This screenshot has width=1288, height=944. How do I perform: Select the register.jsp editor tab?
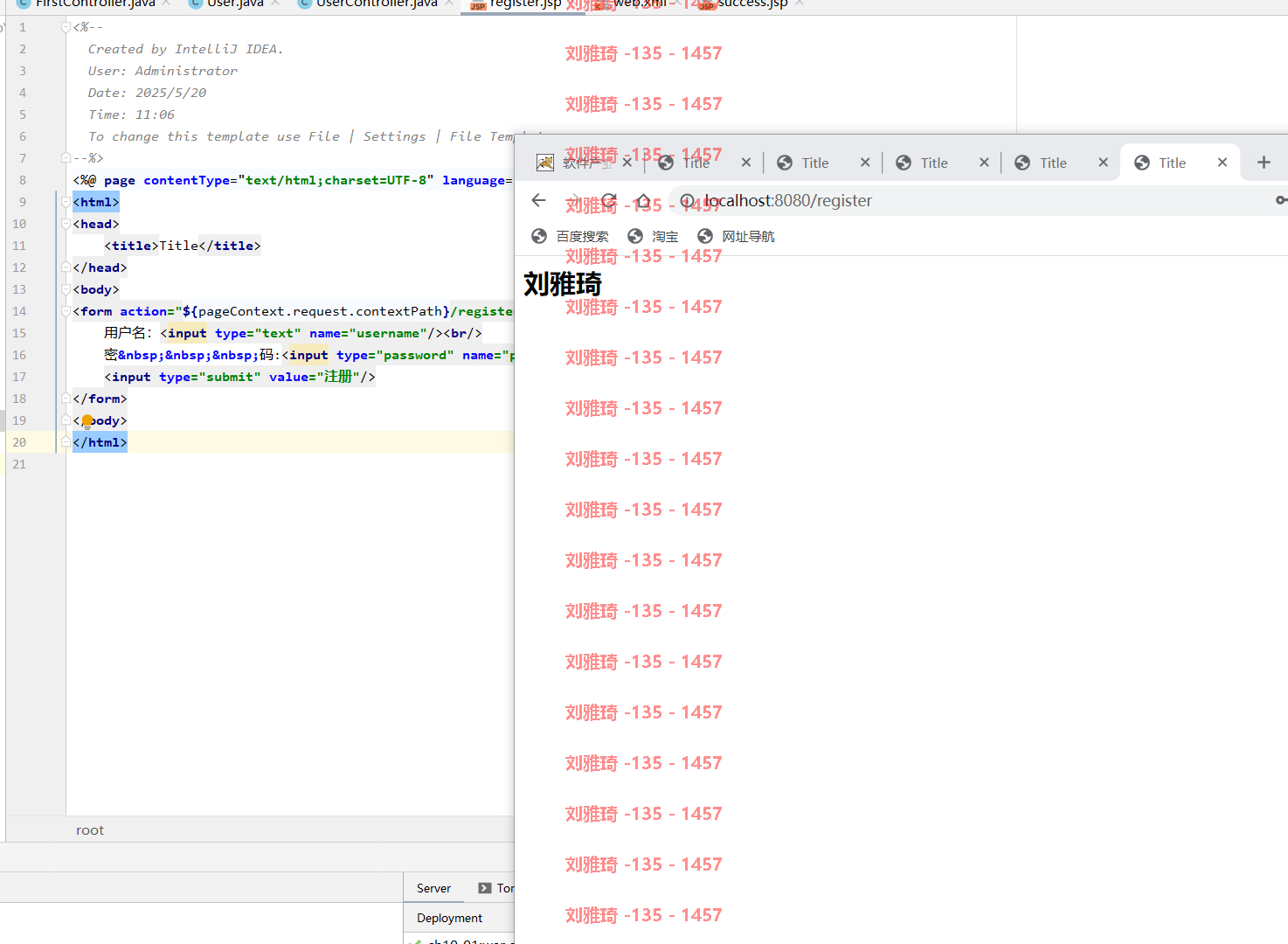524,4
